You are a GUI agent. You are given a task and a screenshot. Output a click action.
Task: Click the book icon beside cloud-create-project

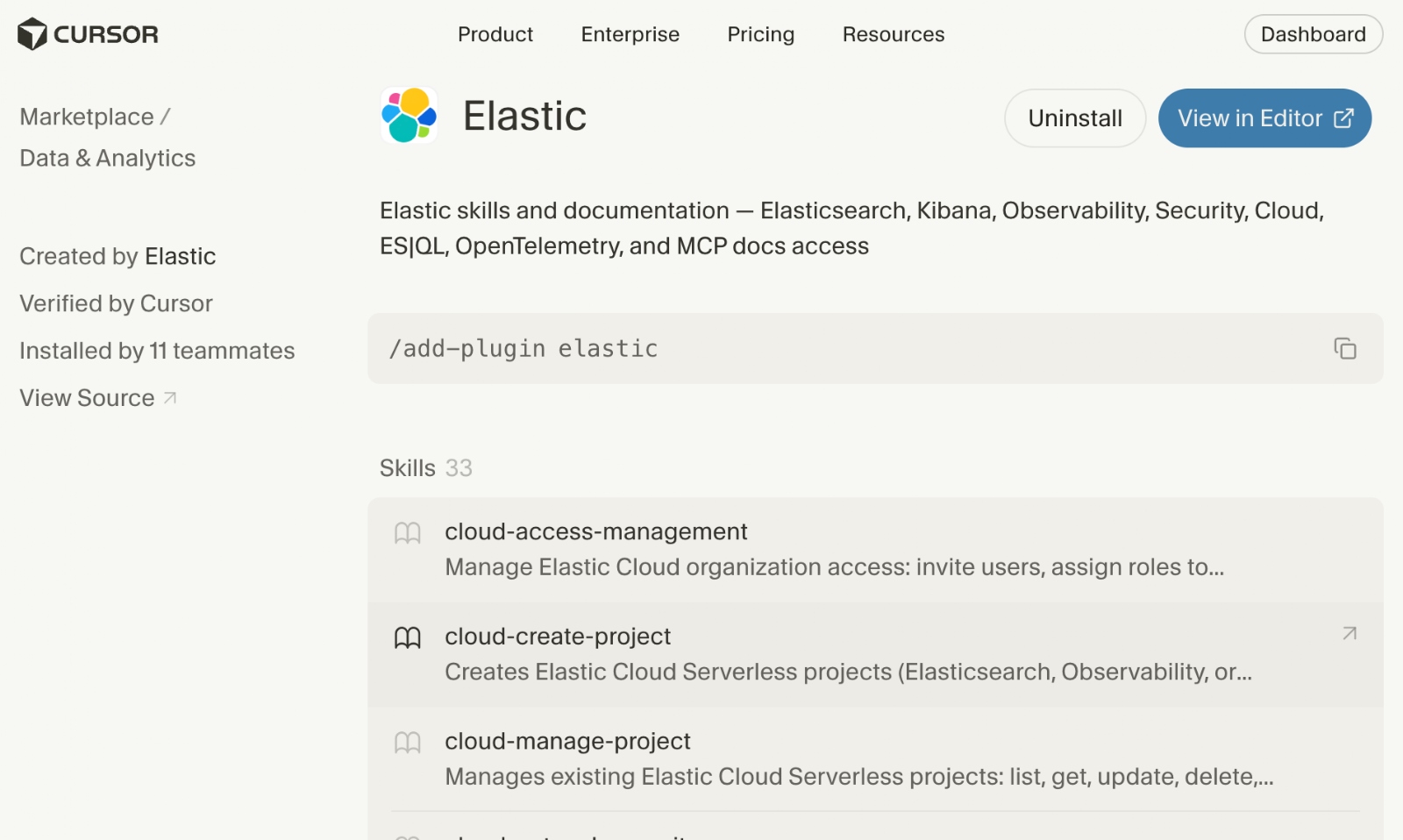click(407, 637)
